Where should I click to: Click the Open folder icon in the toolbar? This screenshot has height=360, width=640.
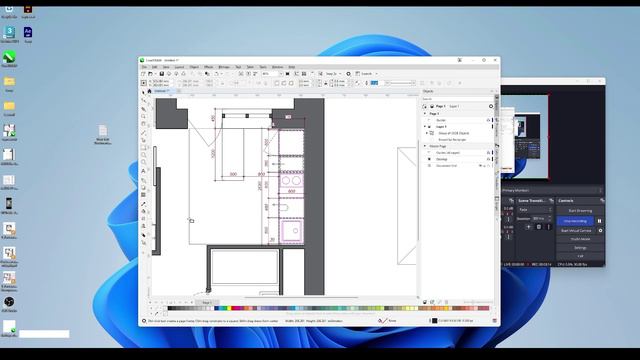[x=150, y=74]
